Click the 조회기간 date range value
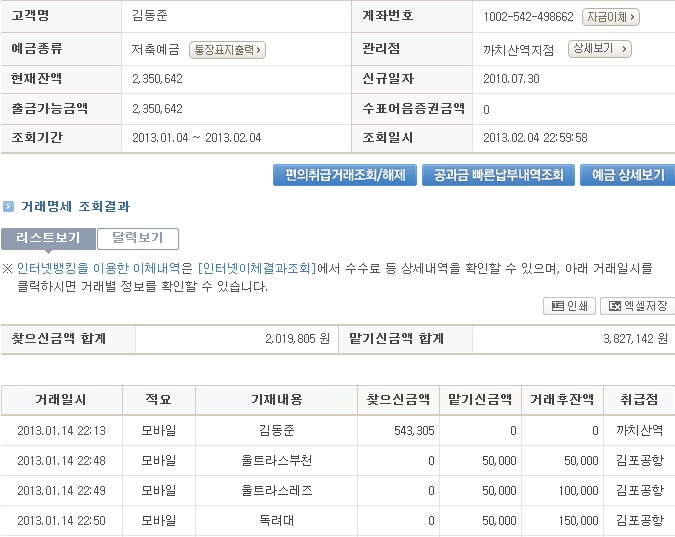The width and height of the screenshot is (675, 537). click(x=197, y=138)
